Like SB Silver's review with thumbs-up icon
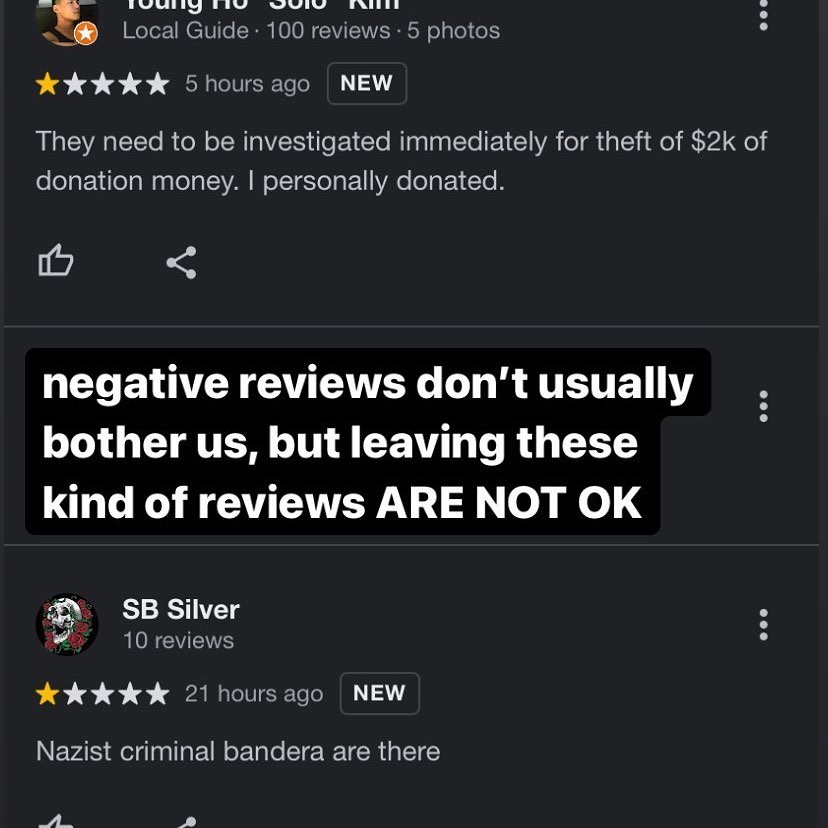This screenshot has height=828, width=828. pos(55,821)
